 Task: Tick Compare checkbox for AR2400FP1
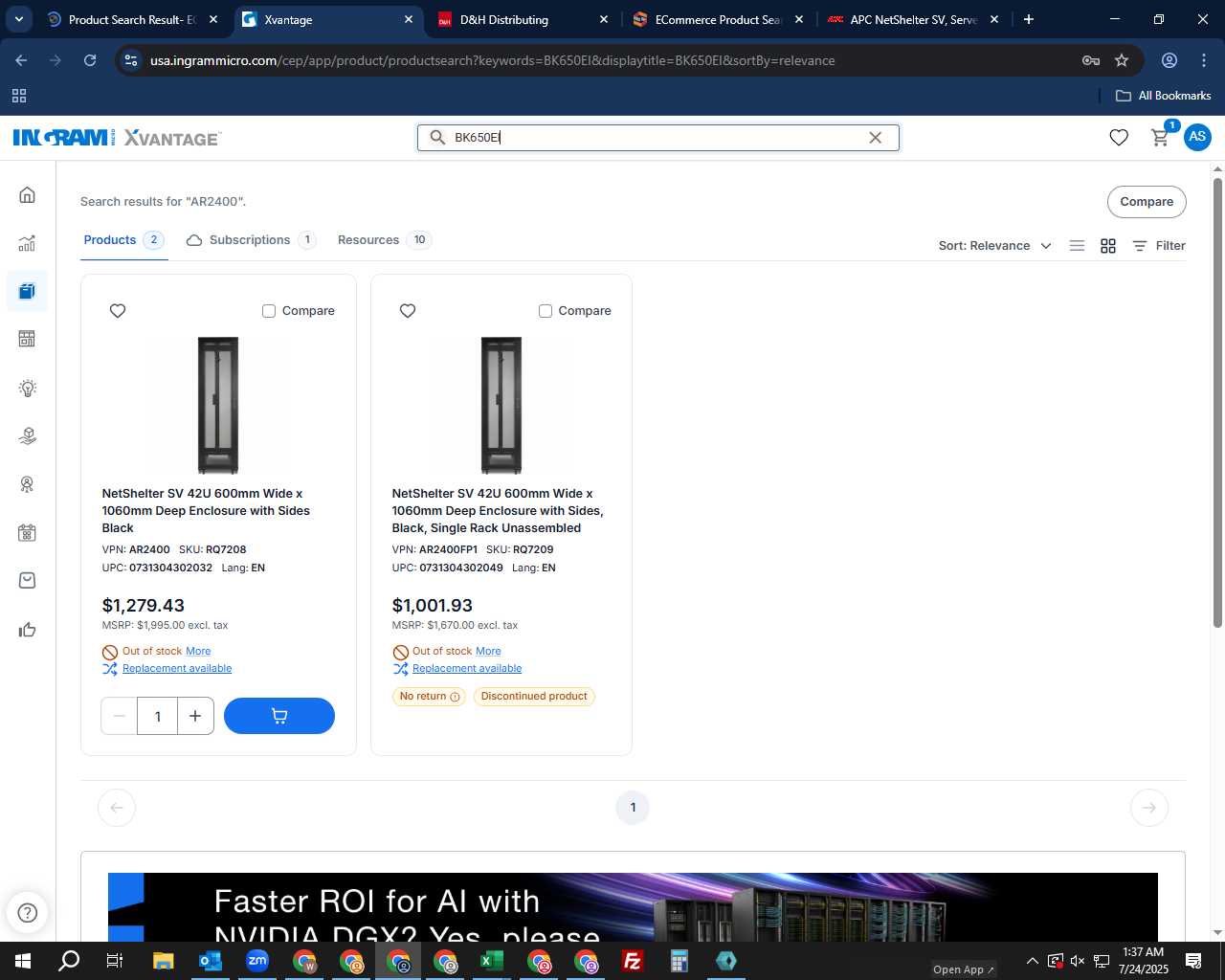click(546, 311)
